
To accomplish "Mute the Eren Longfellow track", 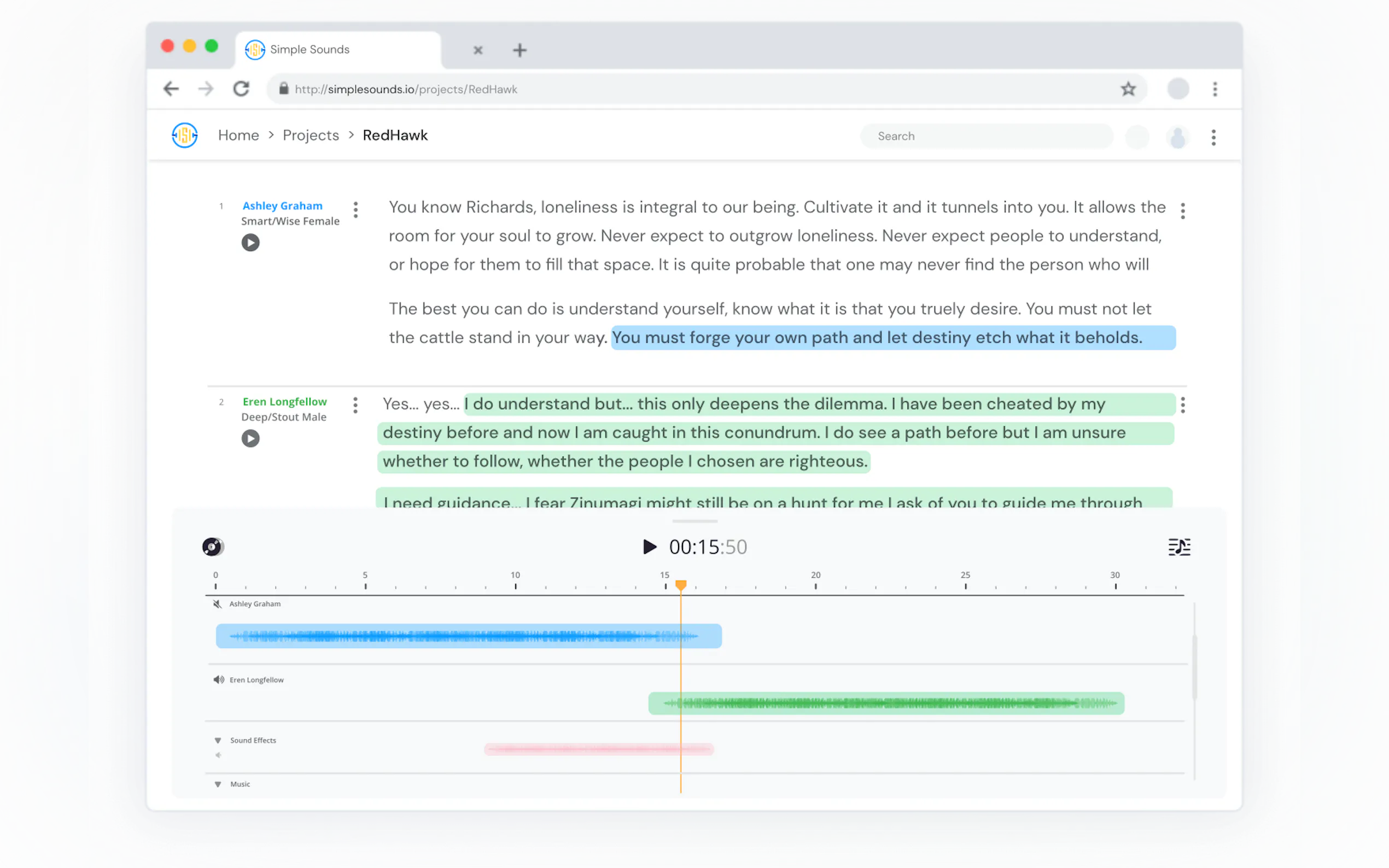I will tap(218, 680).
